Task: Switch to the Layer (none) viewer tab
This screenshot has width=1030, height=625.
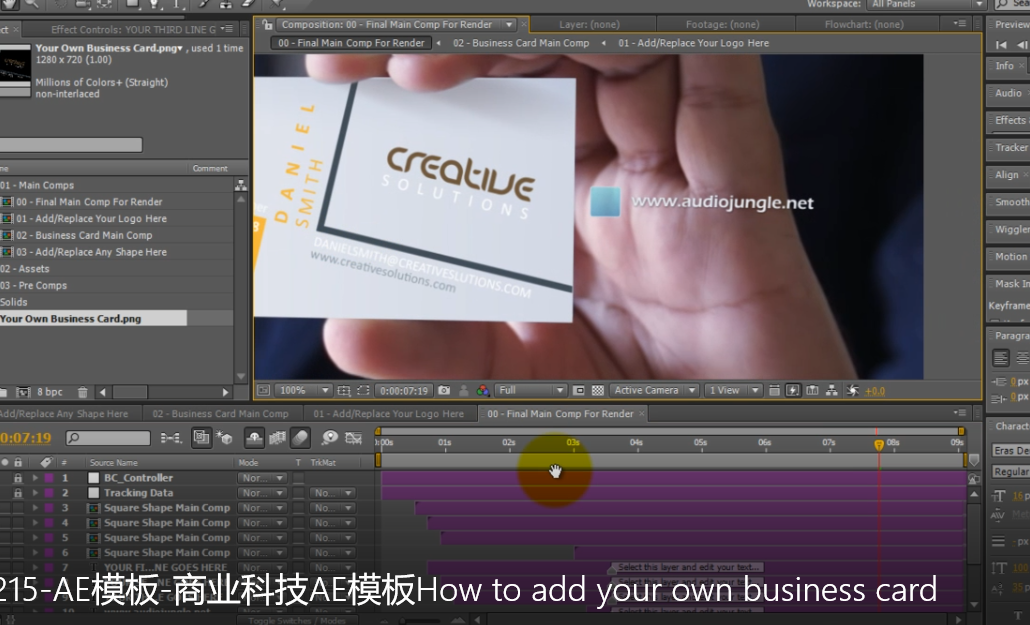Action: pos(589,25)
